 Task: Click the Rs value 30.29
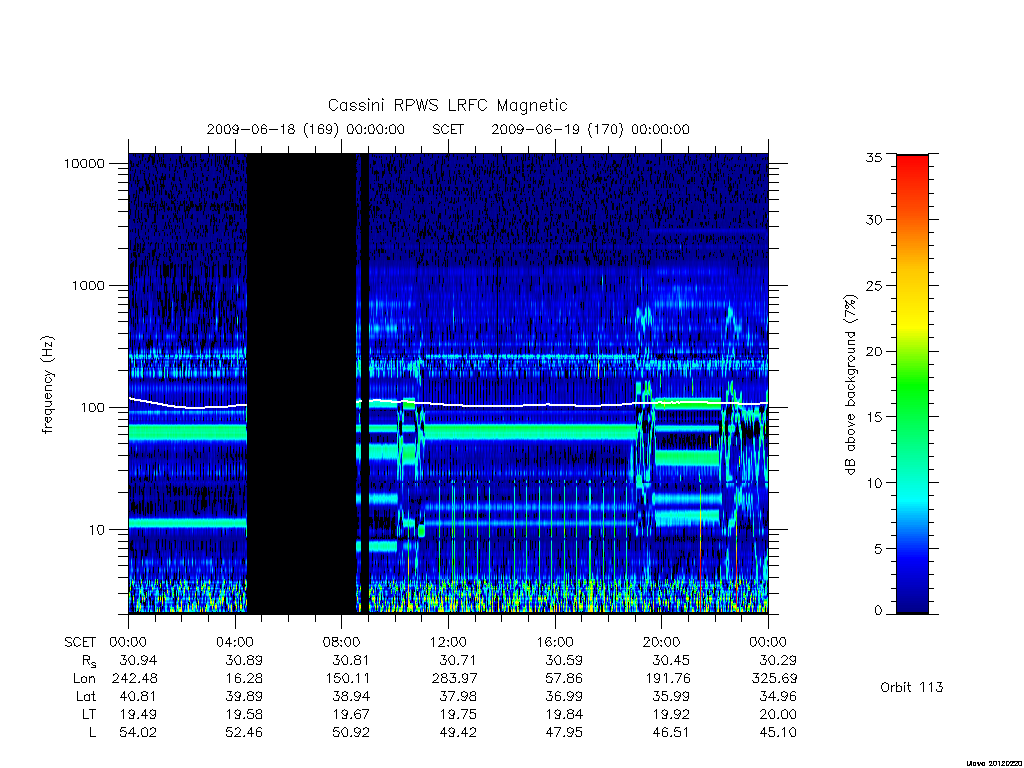[x=778, y=660]
